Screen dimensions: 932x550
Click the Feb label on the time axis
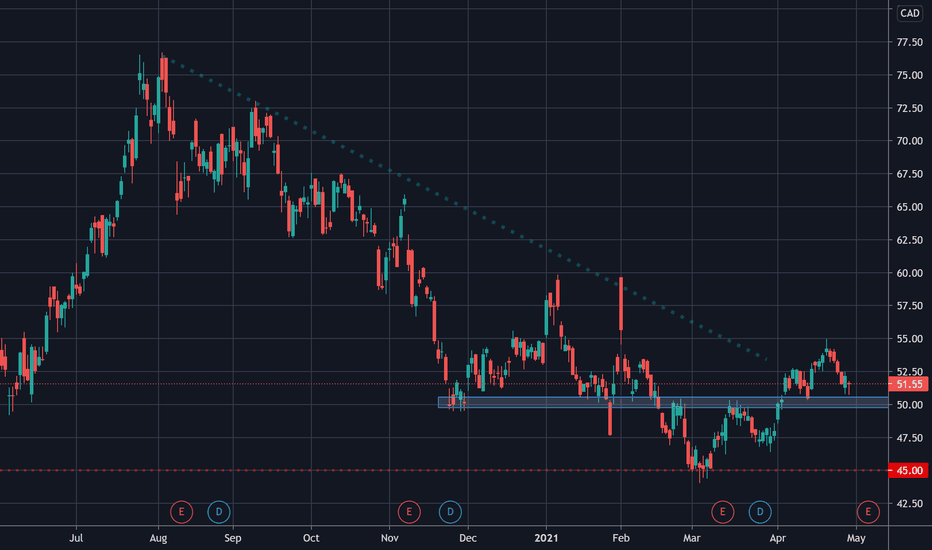pos(621,538)
